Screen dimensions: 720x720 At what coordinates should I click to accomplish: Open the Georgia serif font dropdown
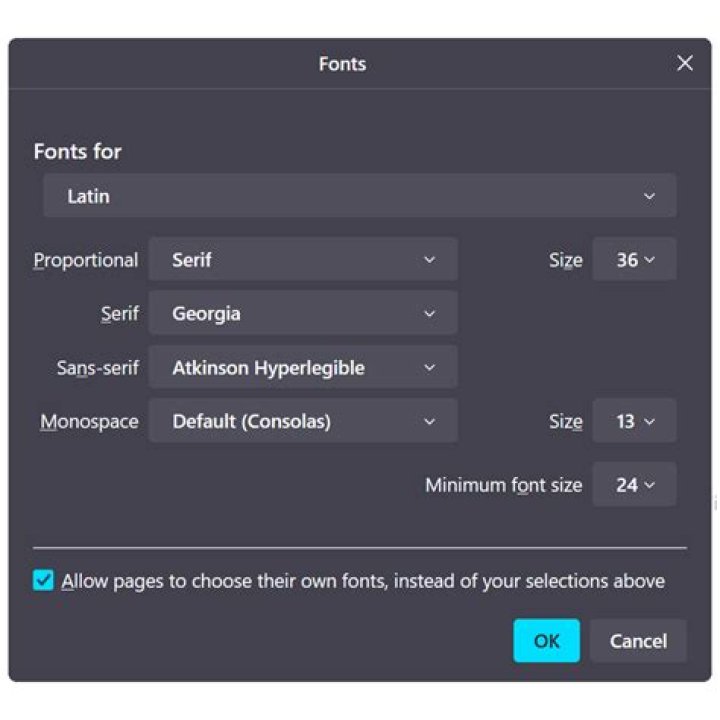coord(303,314)
